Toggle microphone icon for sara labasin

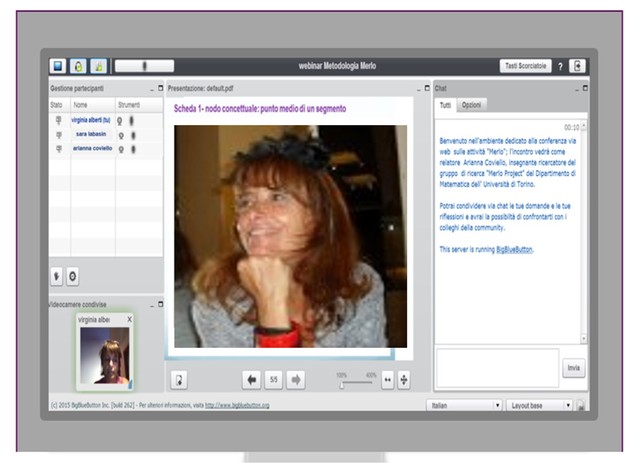point(133,135)
